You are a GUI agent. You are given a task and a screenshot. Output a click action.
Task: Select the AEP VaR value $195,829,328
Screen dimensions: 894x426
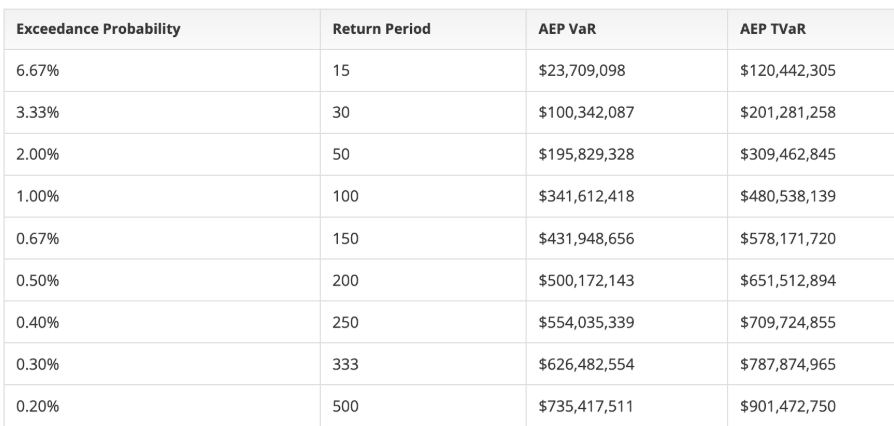click(586, 155)
